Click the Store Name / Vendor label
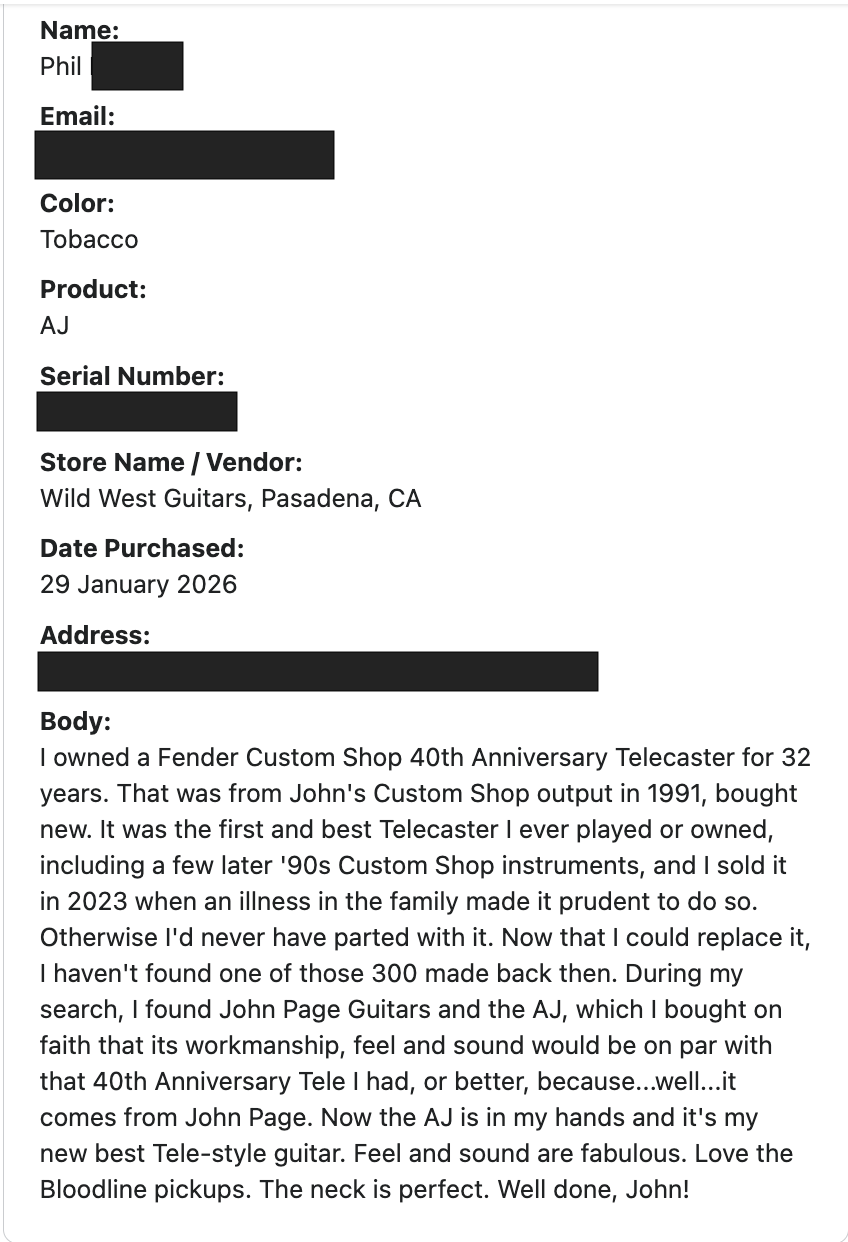The width and height of the screenshot is (848, 1242). (x=171, y=462)
